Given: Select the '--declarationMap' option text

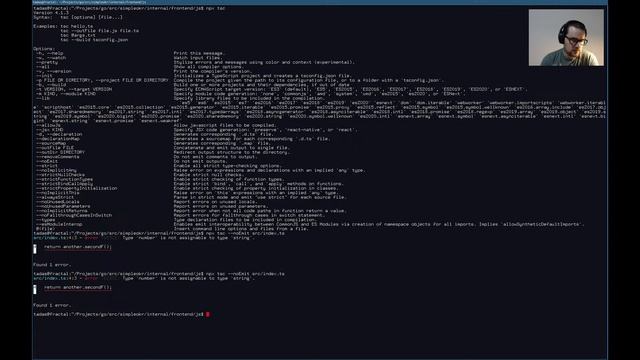Looking at the screenshot, I should 58,139.
